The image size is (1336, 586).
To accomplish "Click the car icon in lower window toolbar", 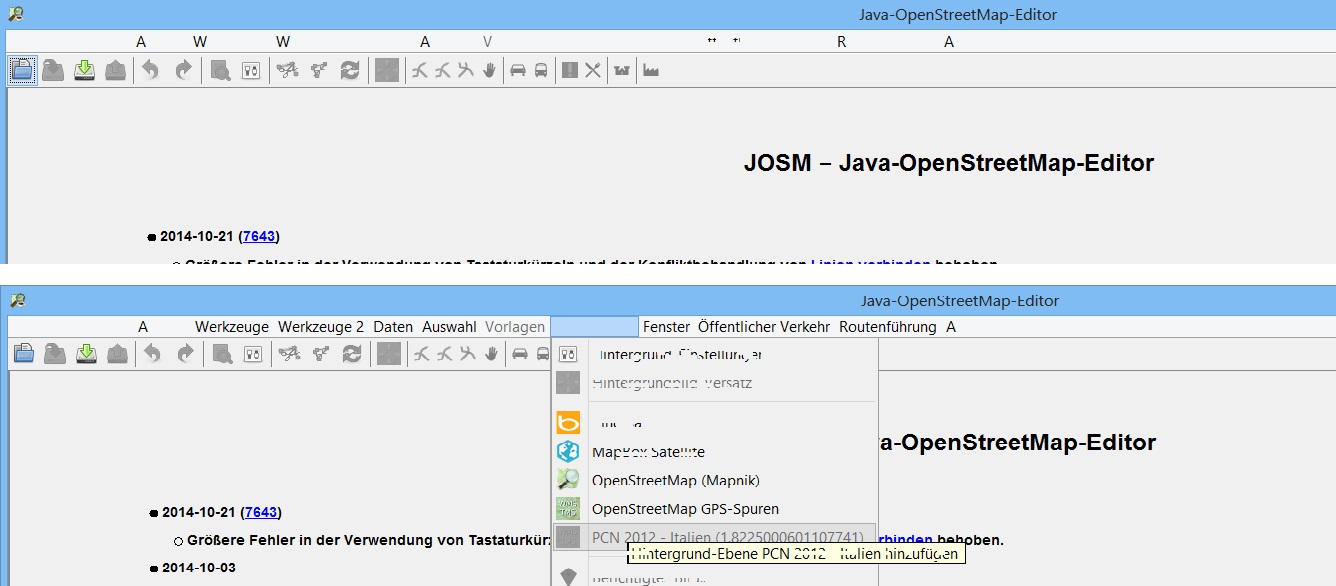I will (519, 352).
